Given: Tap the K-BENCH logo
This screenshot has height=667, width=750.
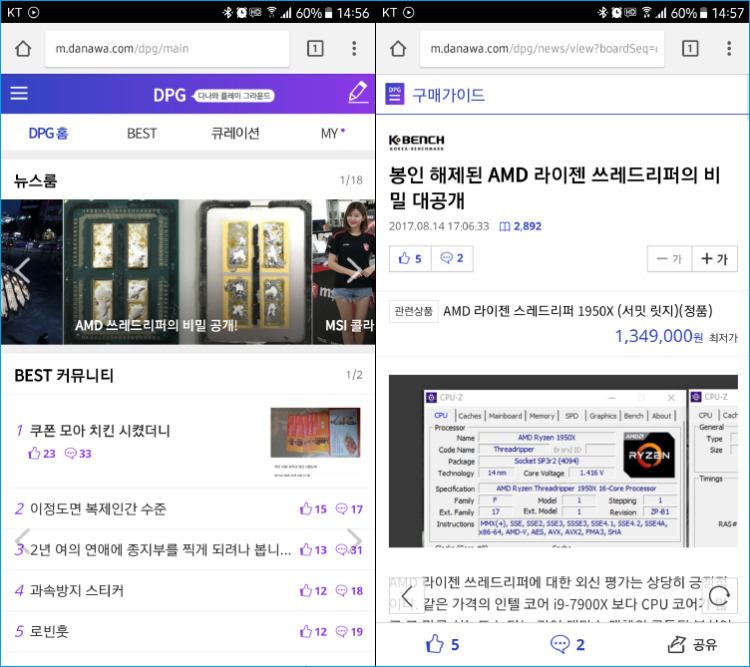Looking at the screenshot, I should point(417,142).
